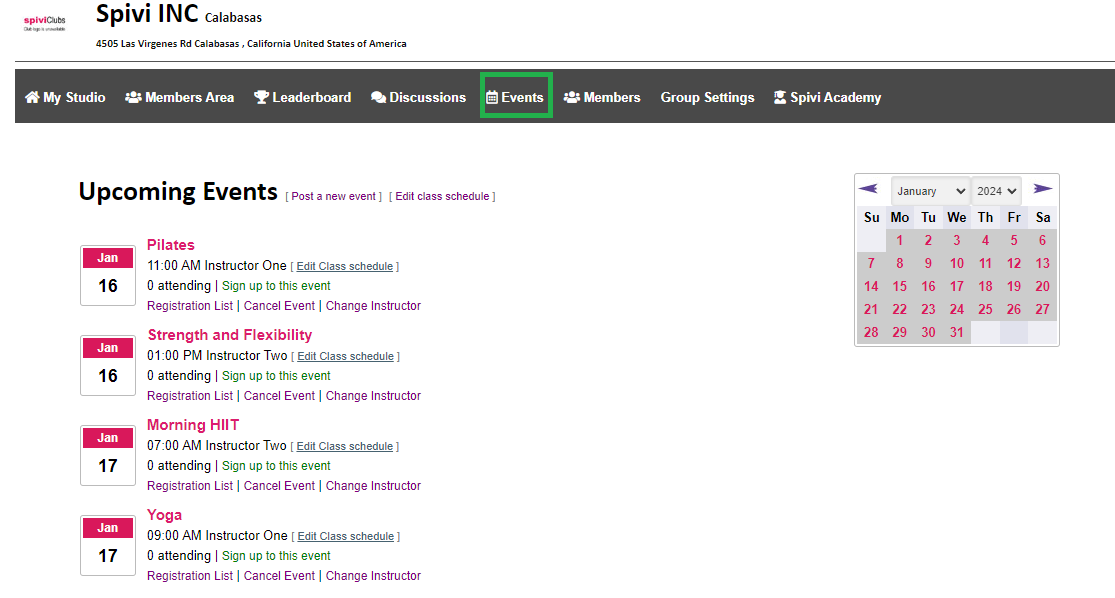This screenshot has width=1115, height=598.
Task: Open the year dropdown showing 2024
Action: click(x=997, y=191)
